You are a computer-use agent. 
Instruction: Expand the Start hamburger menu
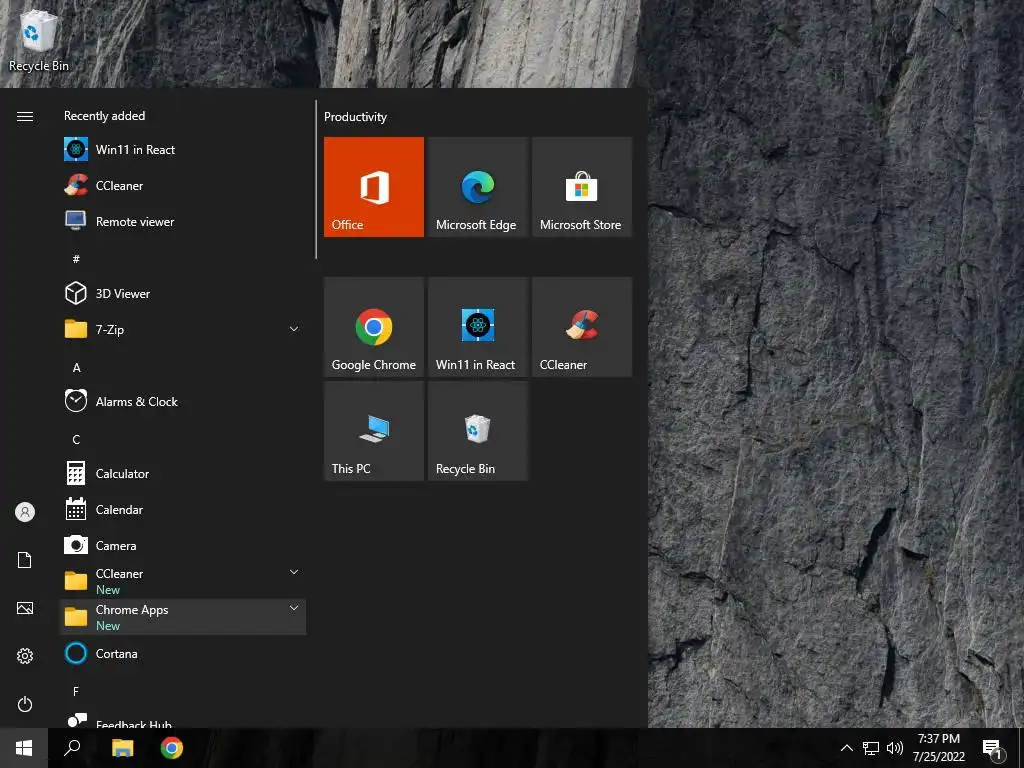coord(25,116)
